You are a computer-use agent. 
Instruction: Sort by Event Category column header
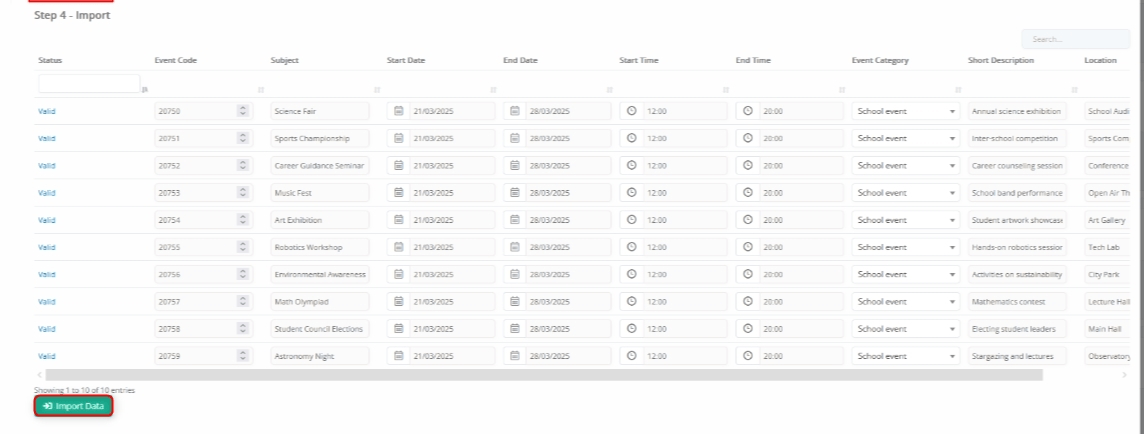click(x=880, y=61)
